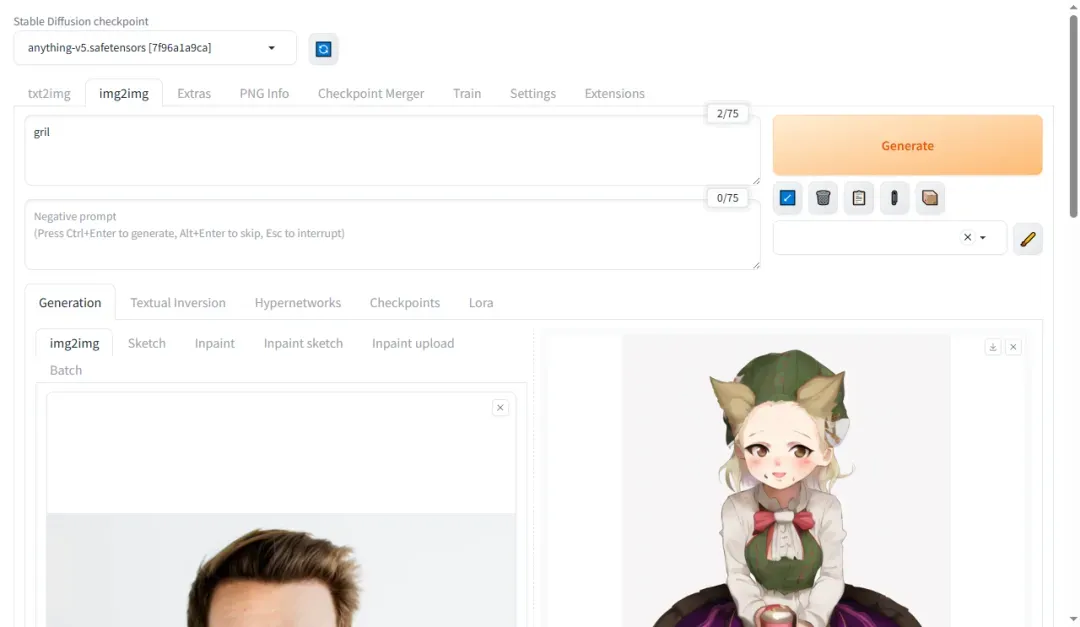The height and width of the screenshot is (627, 1080).
Task: Click the generated anime girl output image
Action: pyautogui.click(x=787, y=481)
